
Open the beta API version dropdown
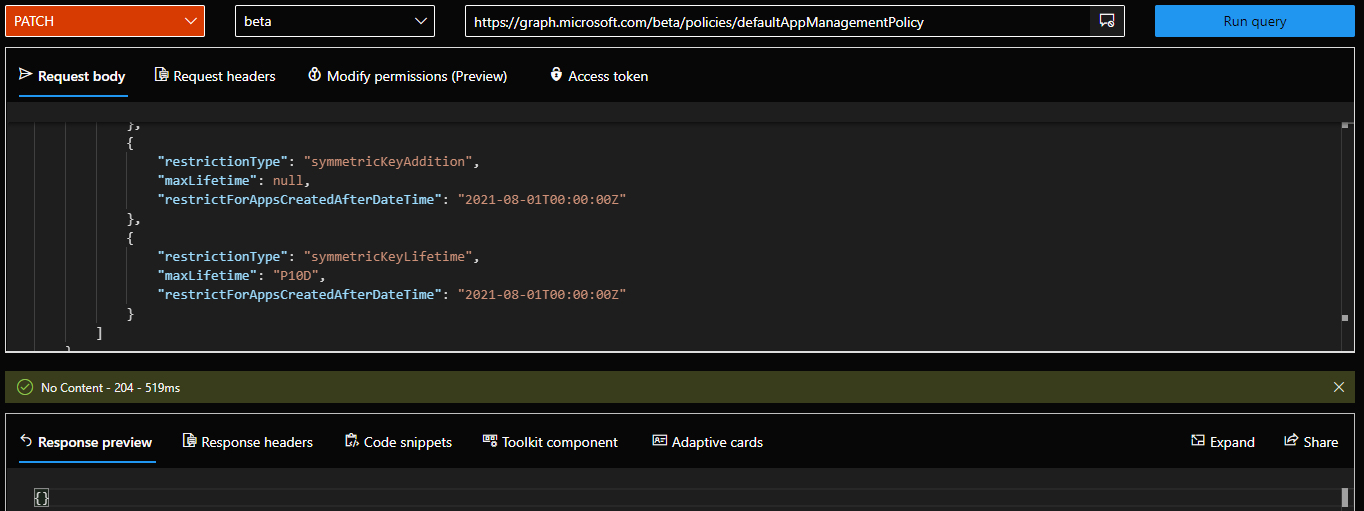[334, 21]
